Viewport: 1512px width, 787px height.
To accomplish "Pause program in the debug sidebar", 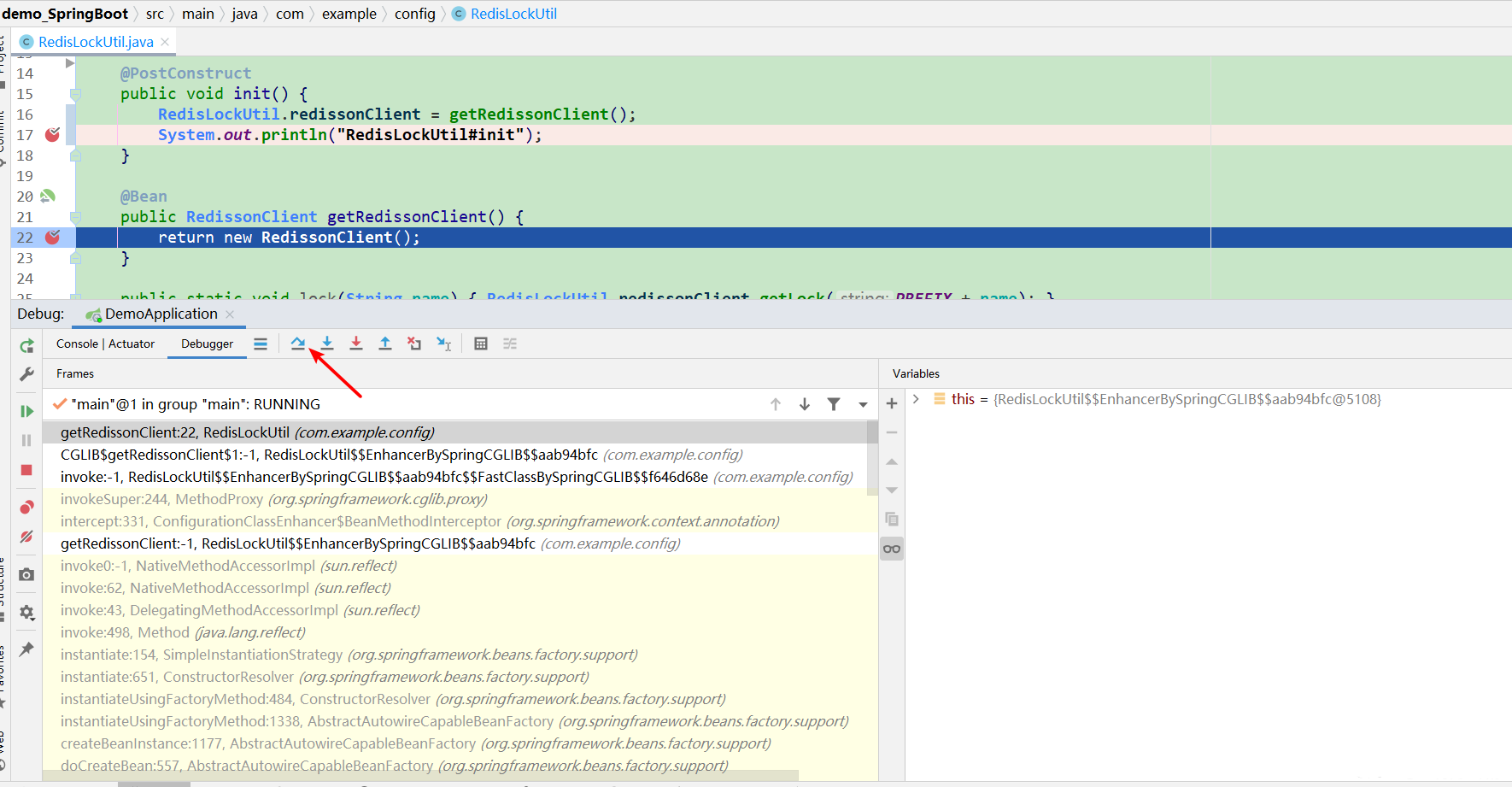I will 26,440.
